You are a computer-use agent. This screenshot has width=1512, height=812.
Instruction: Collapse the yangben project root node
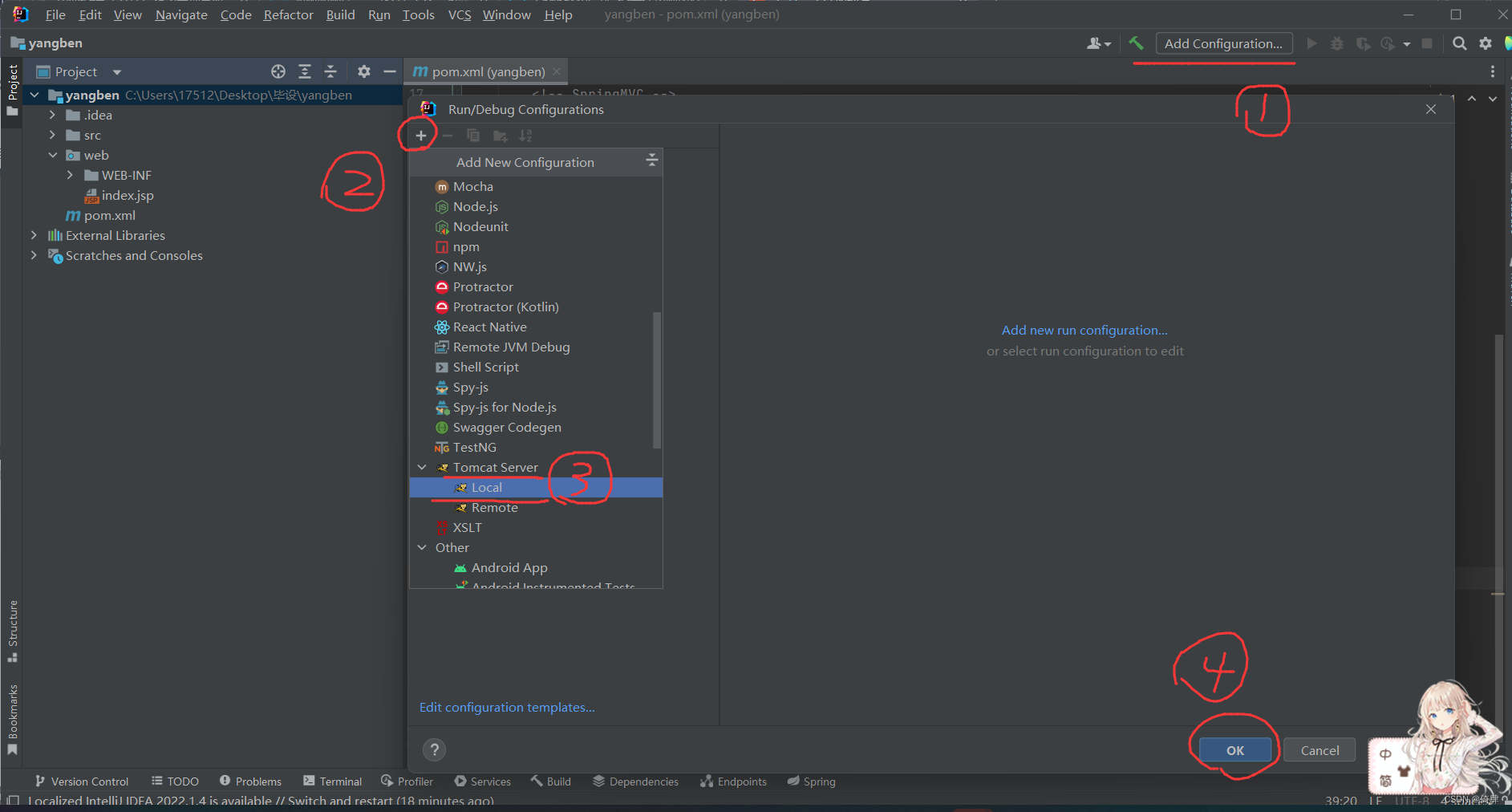(x=34, y=95)
